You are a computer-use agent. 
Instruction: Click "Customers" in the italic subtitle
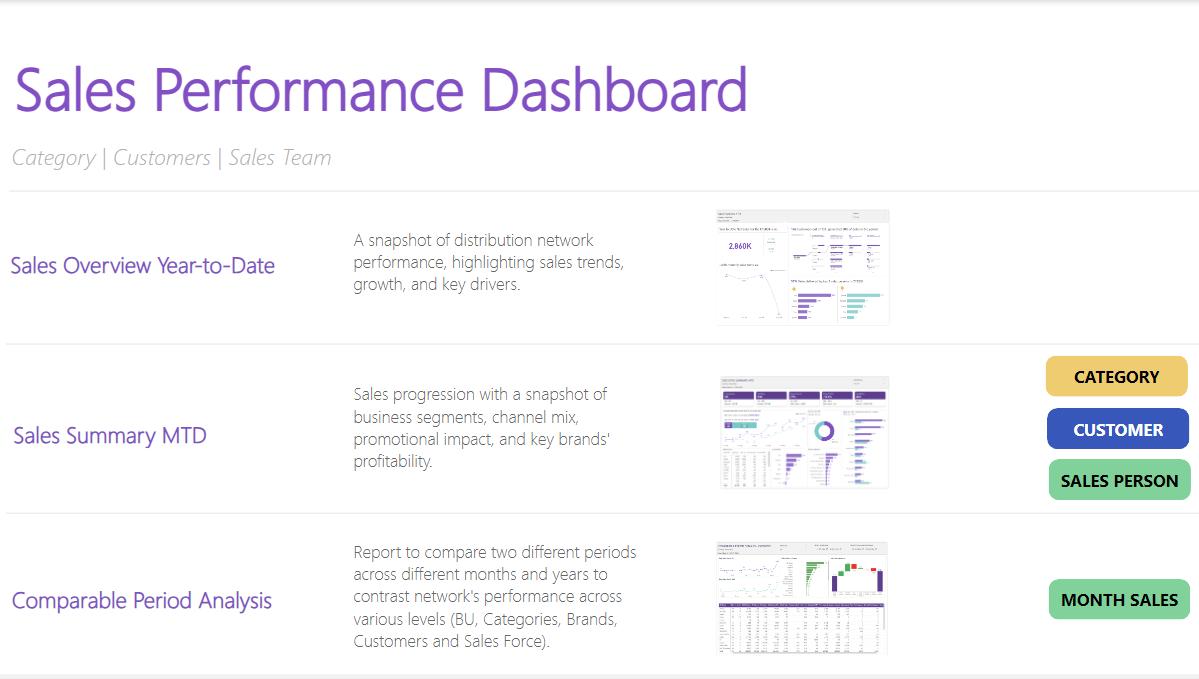point(162,158)
